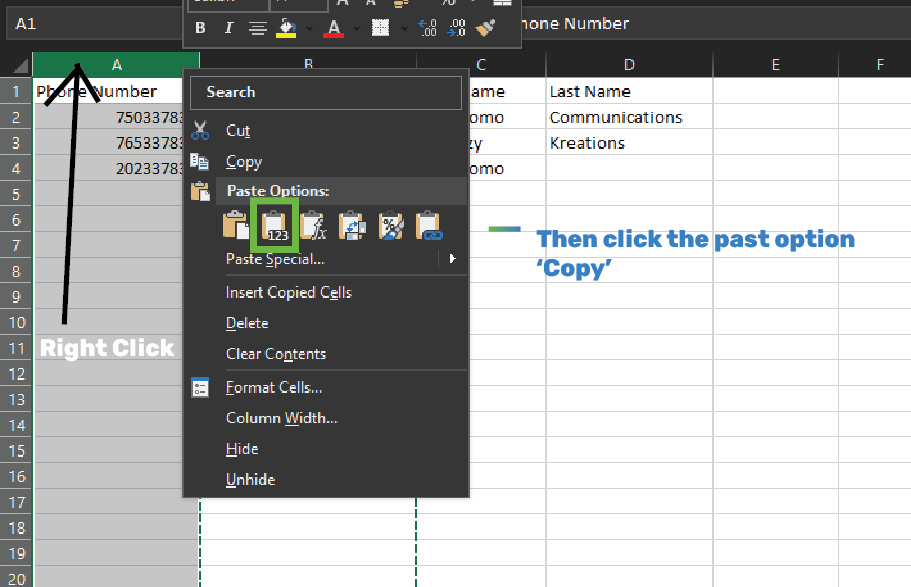Image resolution: width=911 pixels, height=587 pixels.
Task: Click the cell starting with 7503378
Action: (108, 117)
